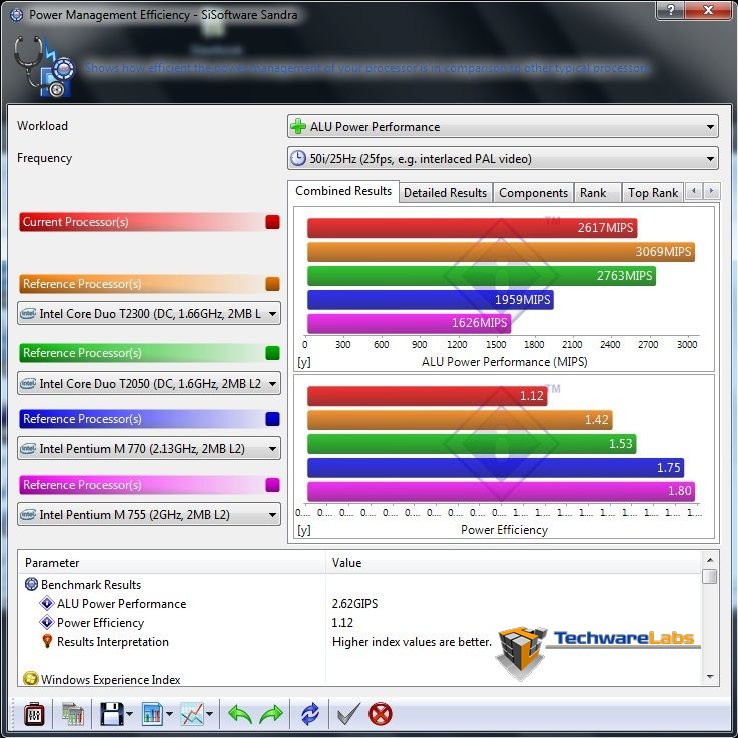This screenshot has height=738, width=738.
Task: Click the Windows Experience Index row icon
Action: tap(31, 679)
